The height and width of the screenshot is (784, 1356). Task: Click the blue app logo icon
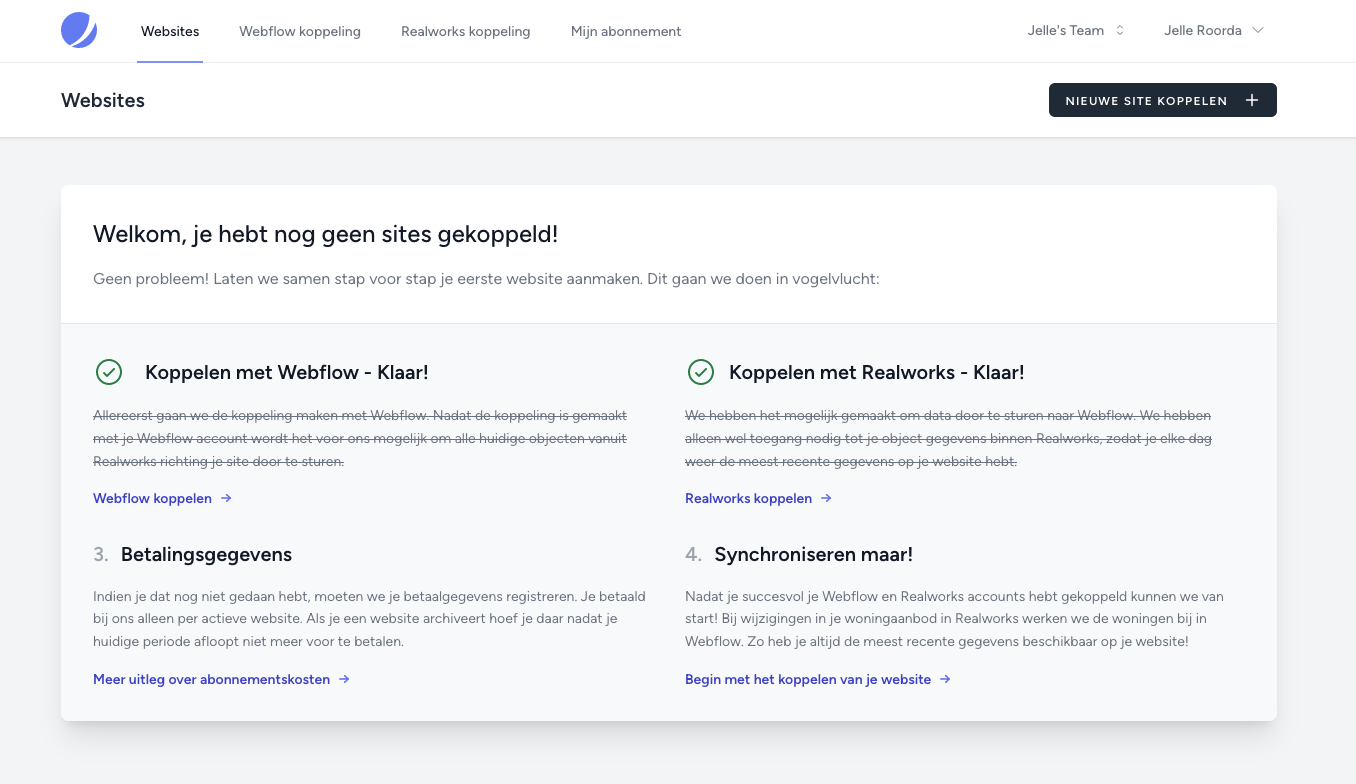pos(79,31)
